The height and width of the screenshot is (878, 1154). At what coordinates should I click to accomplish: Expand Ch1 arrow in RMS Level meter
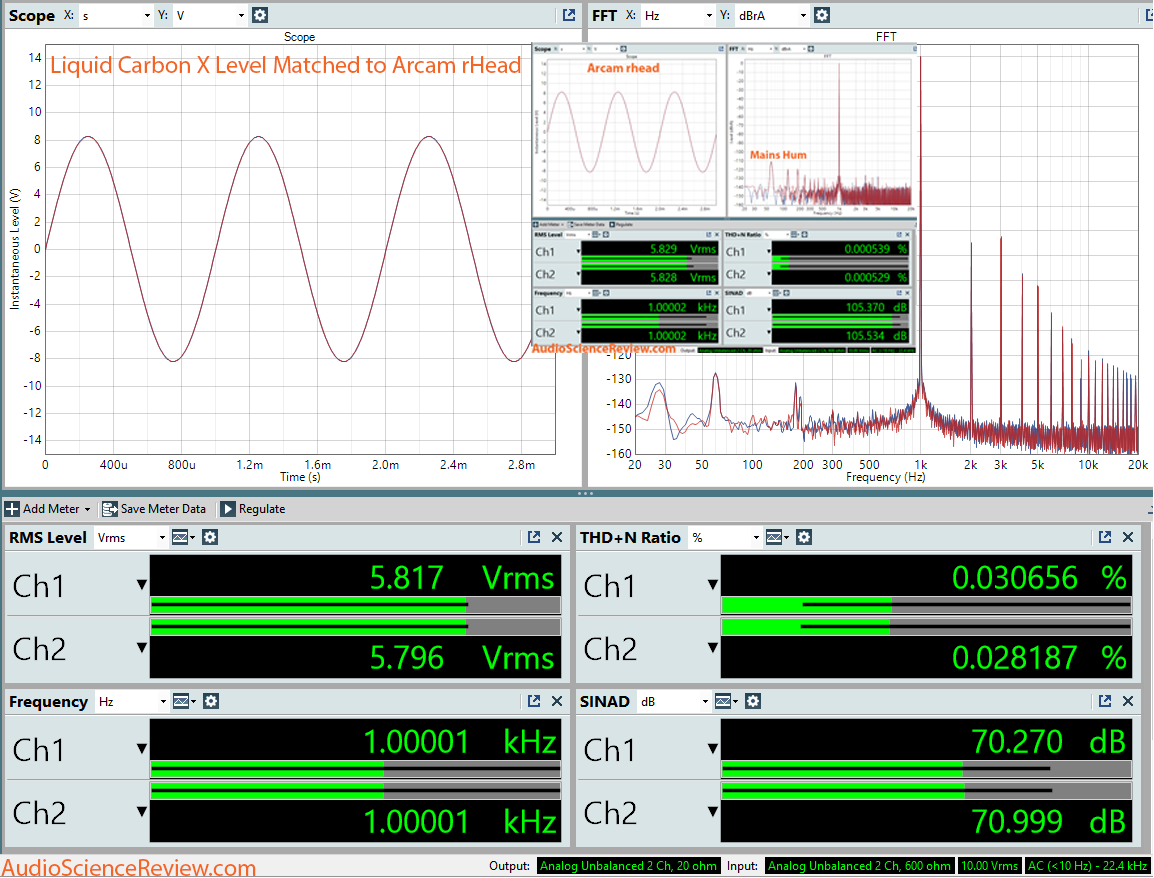click(141, 585)
